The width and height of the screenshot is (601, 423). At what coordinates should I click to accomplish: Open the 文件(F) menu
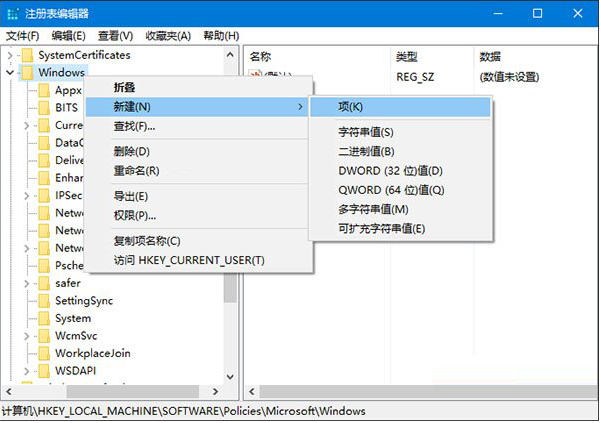(22, 36)
